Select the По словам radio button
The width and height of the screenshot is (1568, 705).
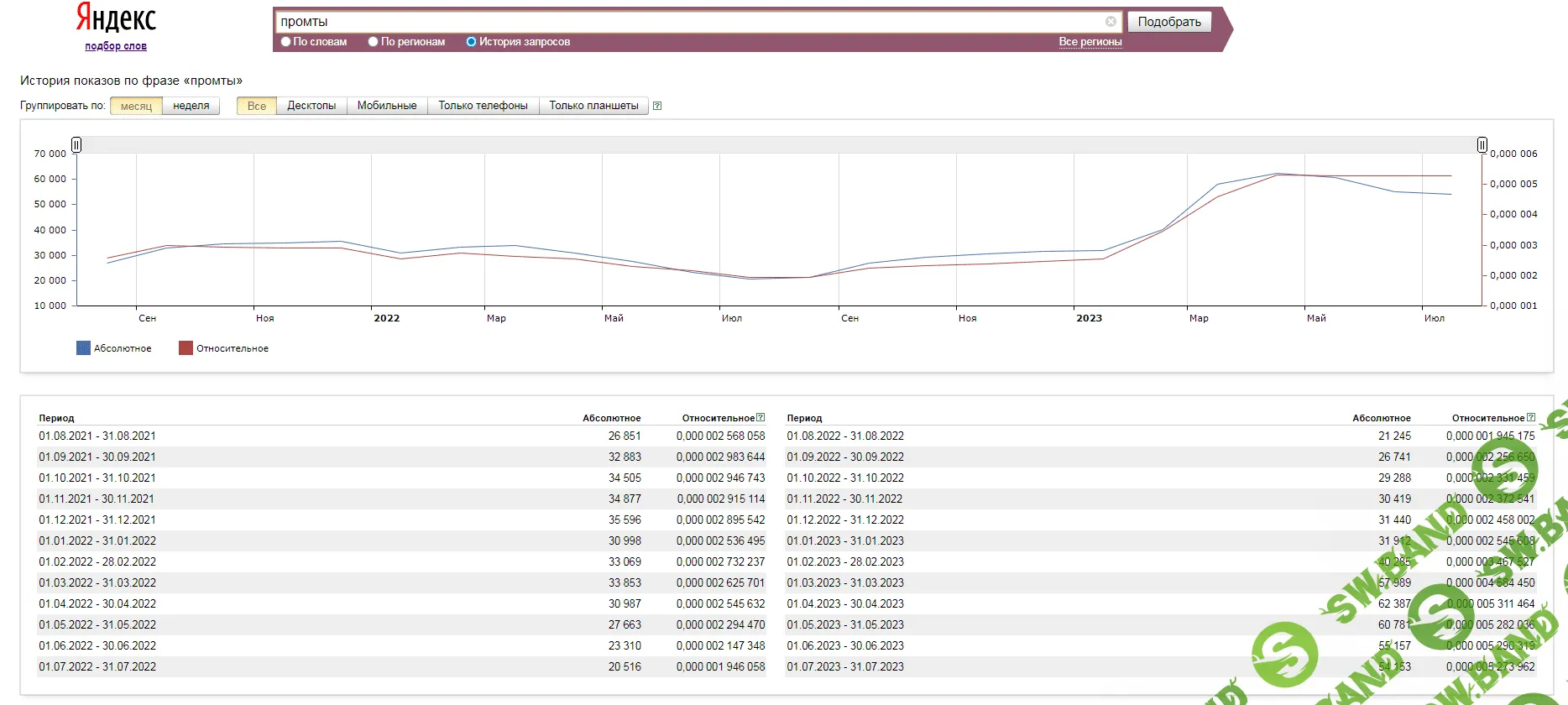tap(286, 42)
